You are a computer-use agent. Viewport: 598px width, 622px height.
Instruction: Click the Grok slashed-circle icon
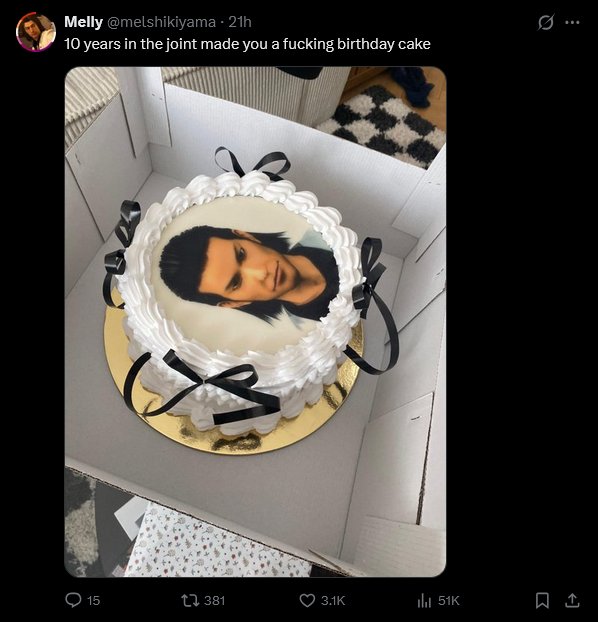coord(546,23)
